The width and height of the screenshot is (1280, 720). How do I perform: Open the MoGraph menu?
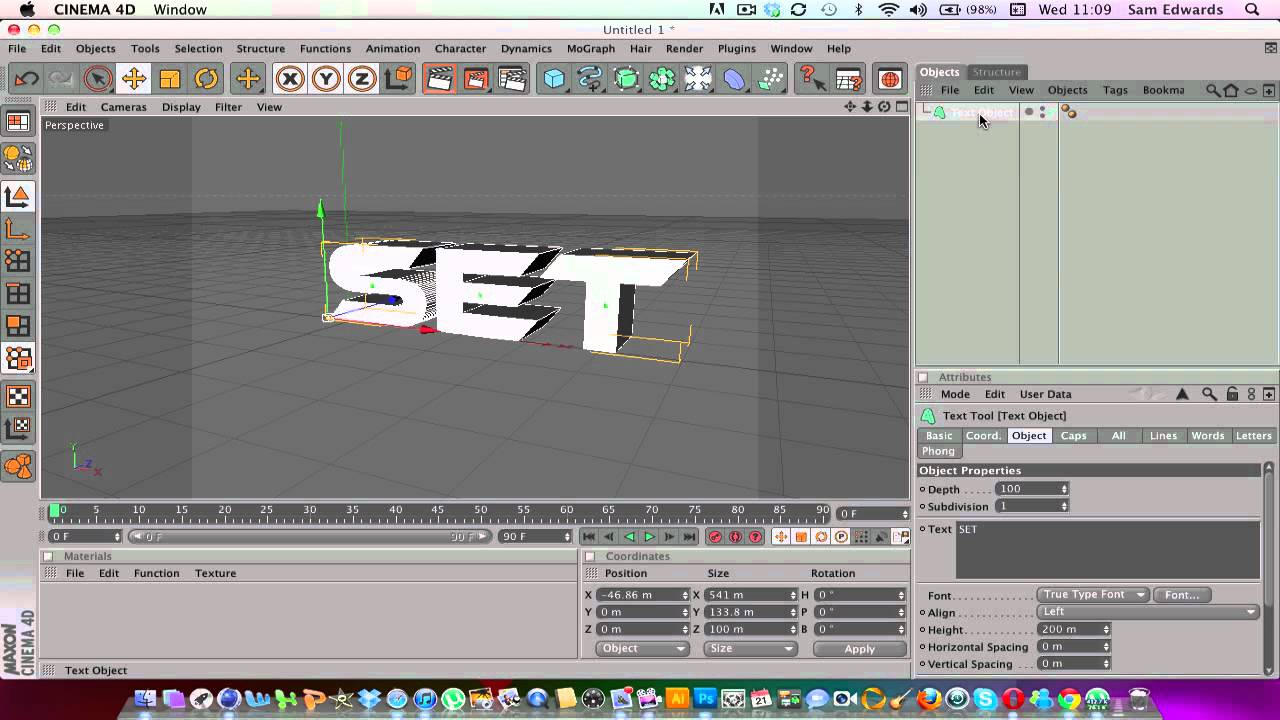pyautogui.click(x=591, y=48)
